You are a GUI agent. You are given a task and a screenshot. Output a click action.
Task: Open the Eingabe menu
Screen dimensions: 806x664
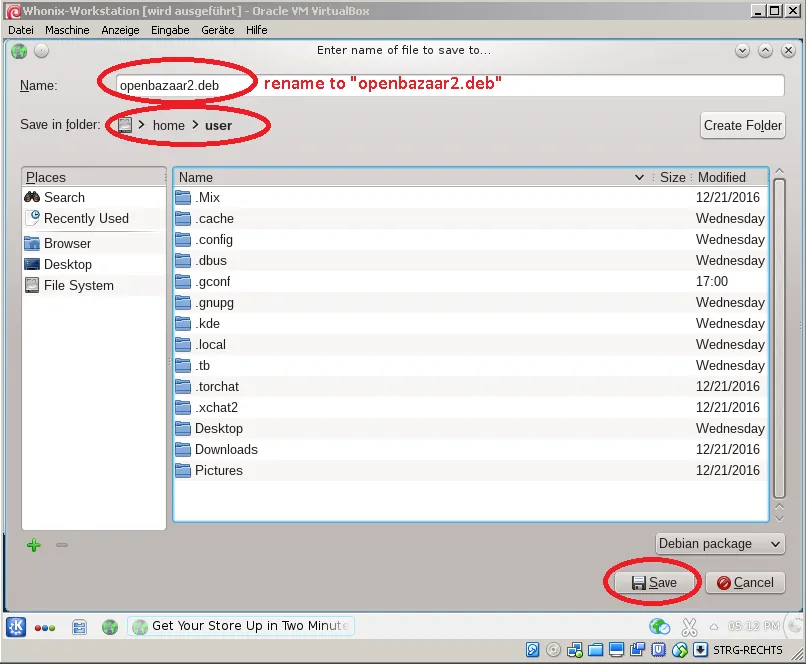170,30
